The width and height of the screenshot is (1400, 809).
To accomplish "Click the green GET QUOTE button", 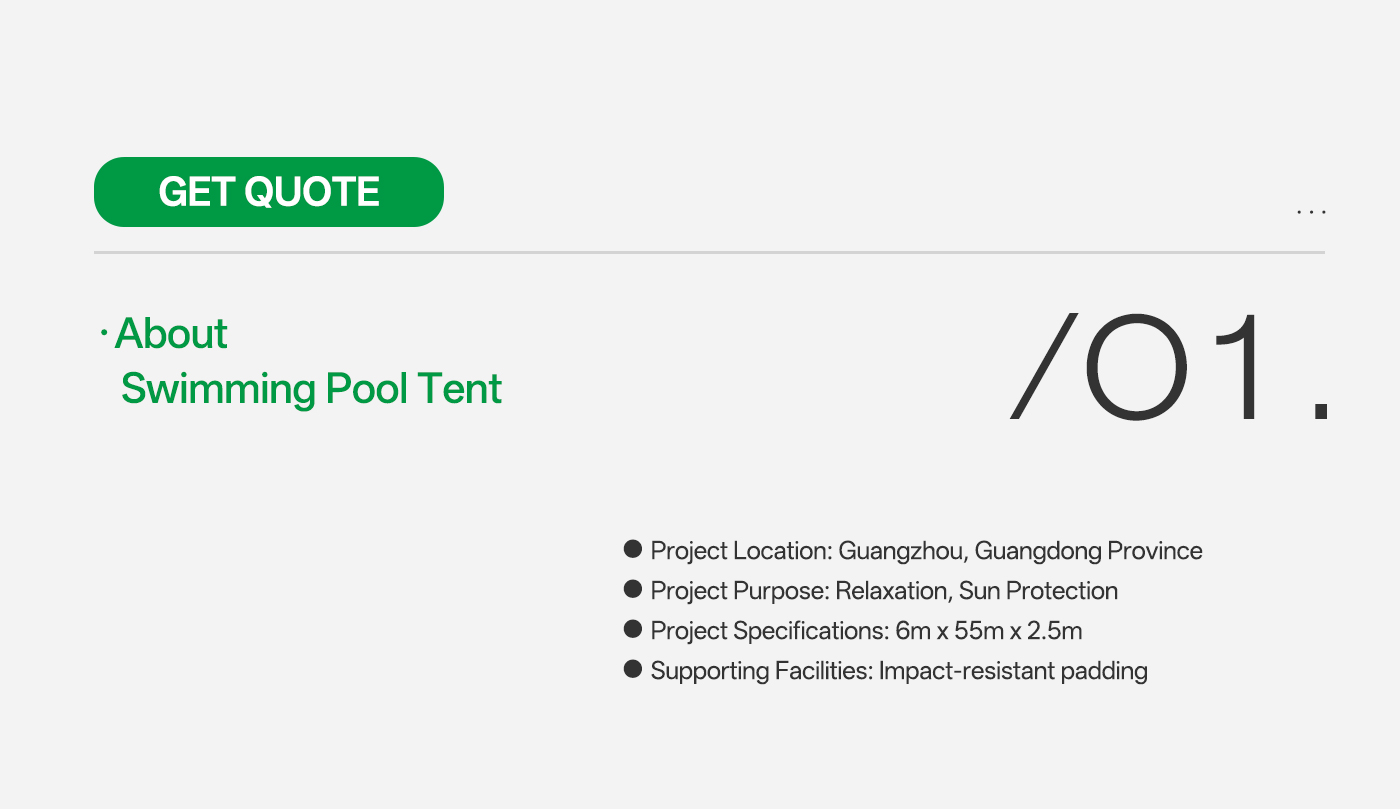I will (268, 192).
